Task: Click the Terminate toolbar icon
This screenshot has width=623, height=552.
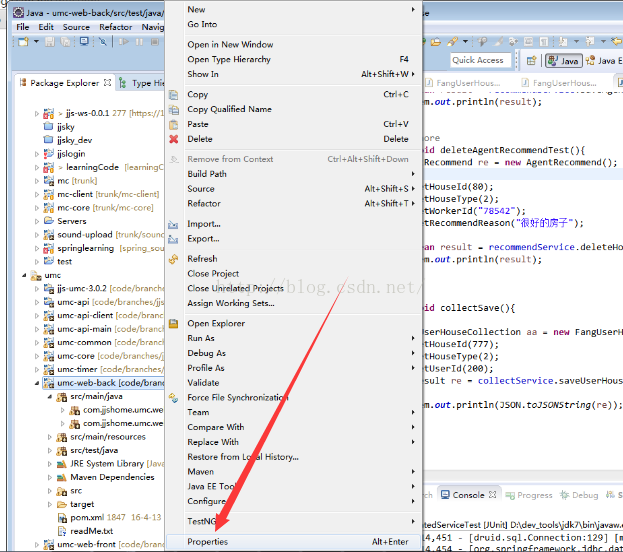Action: point(155,41)
